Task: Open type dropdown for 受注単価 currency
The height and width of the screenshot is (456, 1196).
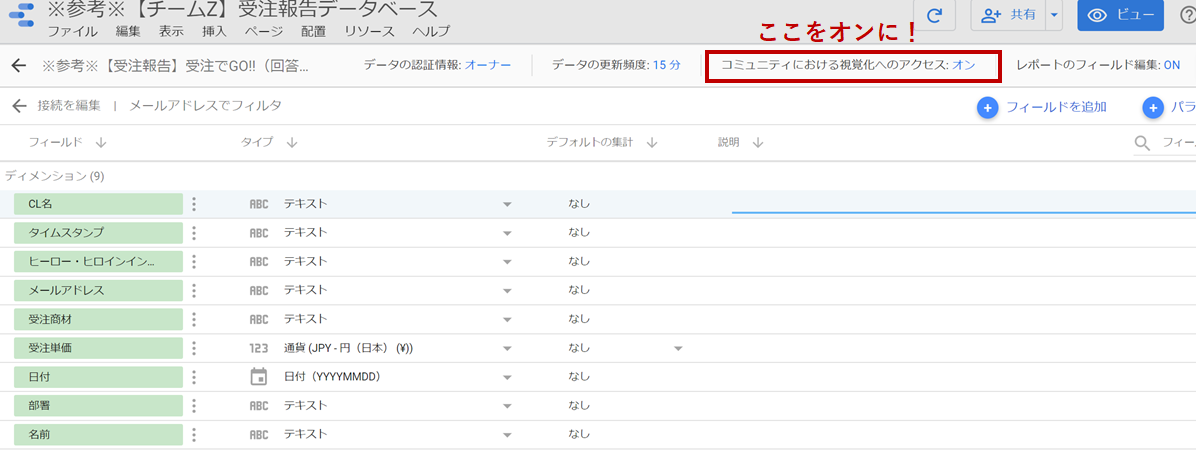Action: [506, 348]
